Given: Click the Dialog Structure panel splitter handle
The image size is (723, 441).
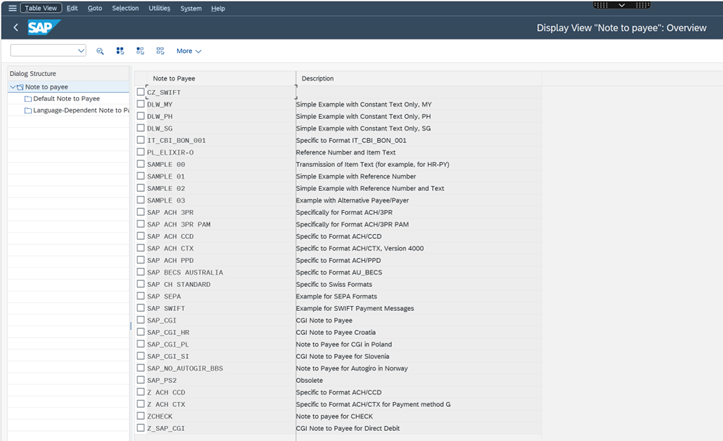Looking at the screenshot, I should pyautogui.click(x=130, y=326).
